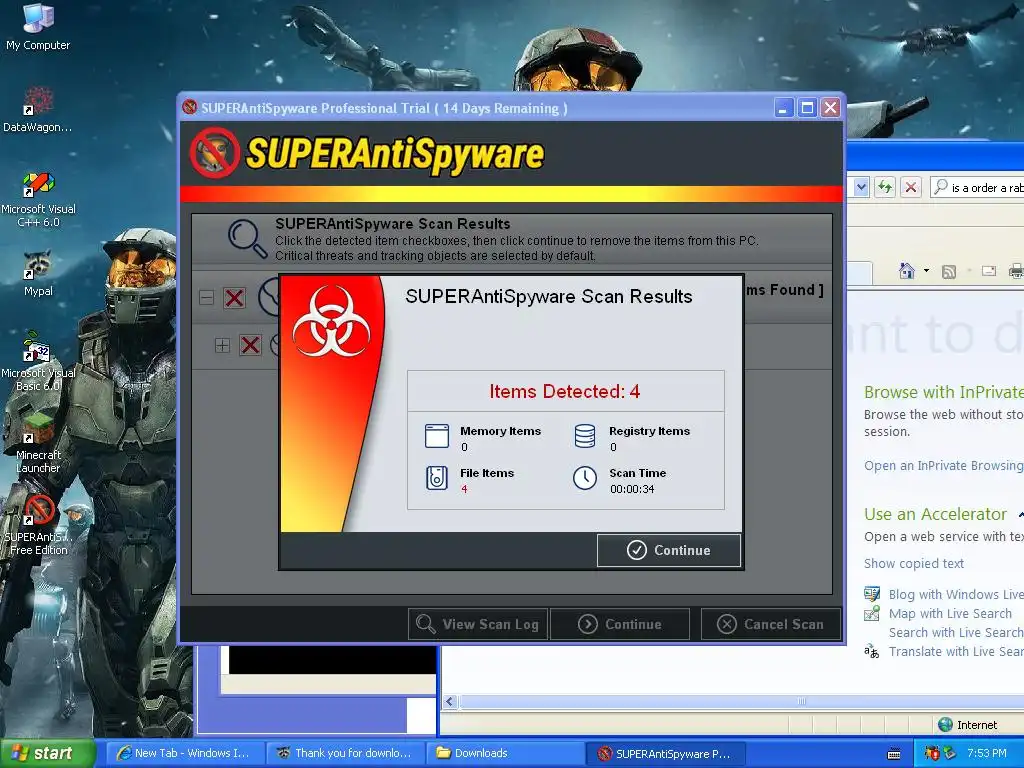Click the Show copied text link
Viewport: 1024px width, 768px height.
pyautogui.click(x=914, y=564)
